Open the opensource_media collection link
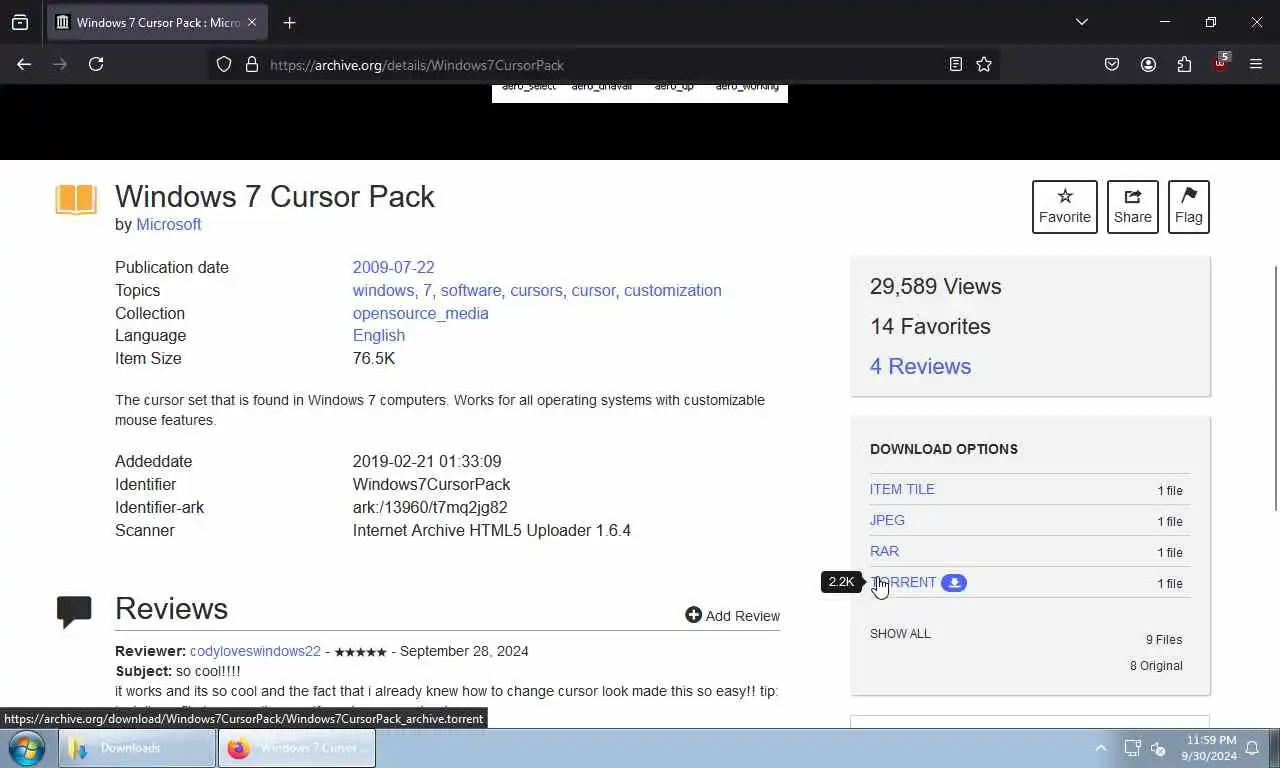This screenshot has width=1280, height=768. (420, 313)
